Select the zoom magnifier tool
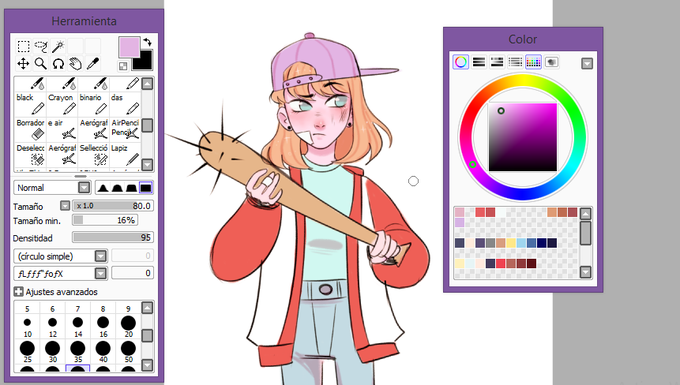The width and height of the screenshot is (680, 385). 41,64
